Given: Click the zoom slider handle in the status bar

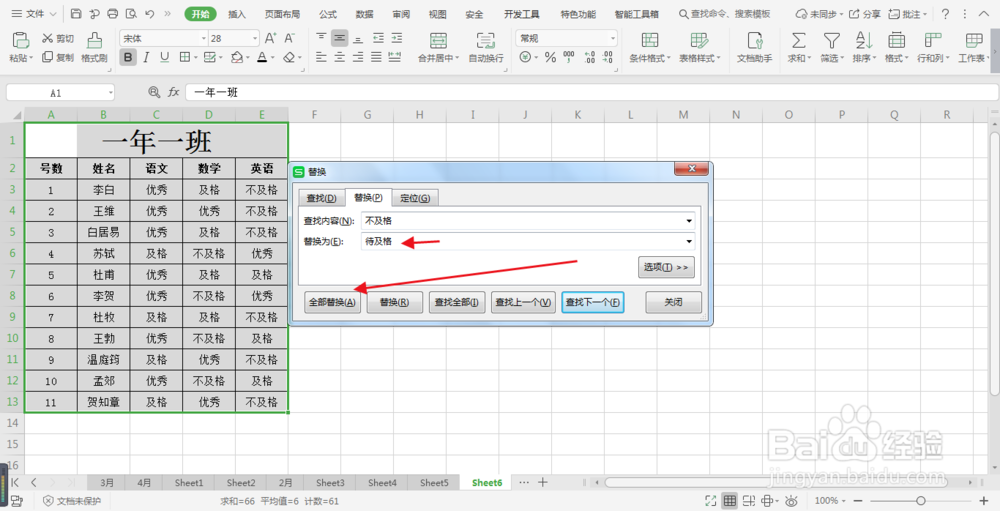Looking at the screenshot, I should coord(920,501).
